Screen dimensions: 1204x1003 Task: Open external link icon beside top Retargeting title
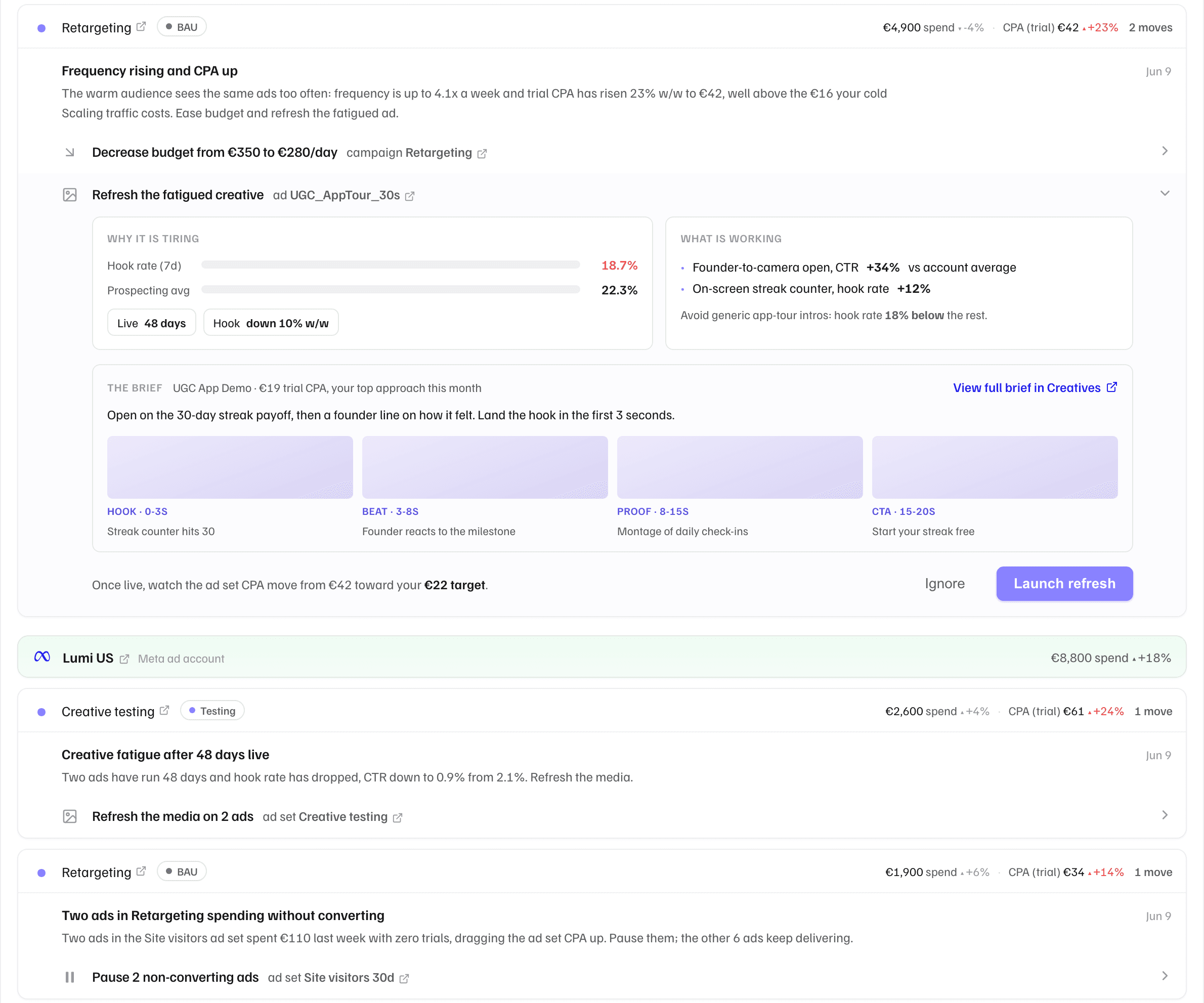tap(141, 27)
